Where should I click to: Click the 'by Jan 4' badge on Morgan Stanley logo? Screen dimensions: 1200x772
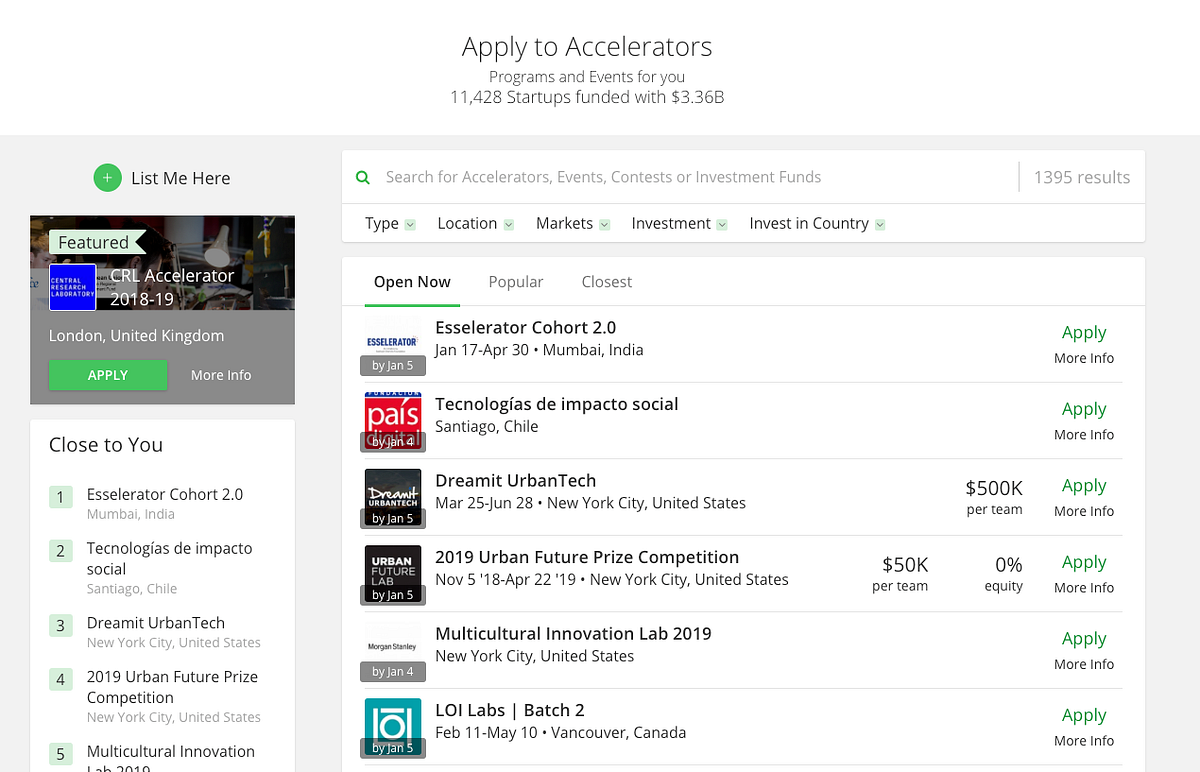[x=392, y=671]
